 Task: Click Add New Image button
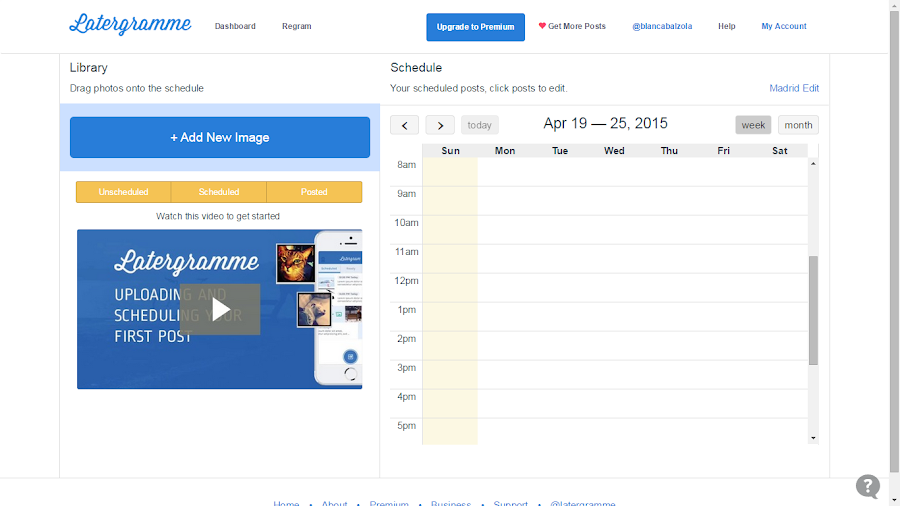tap(220, 137)
